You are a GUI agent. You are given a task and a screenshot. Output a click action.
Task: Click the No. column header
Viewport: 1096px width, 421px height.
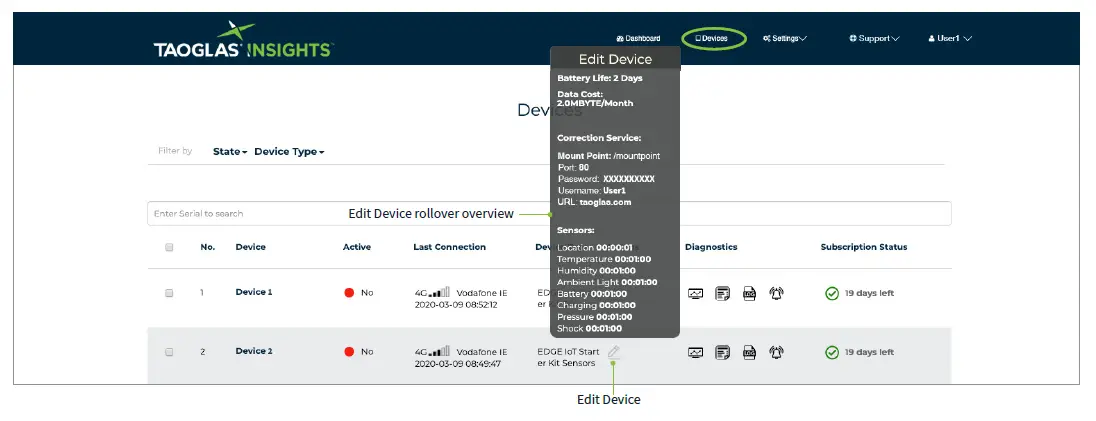click(x=208, y=247)
